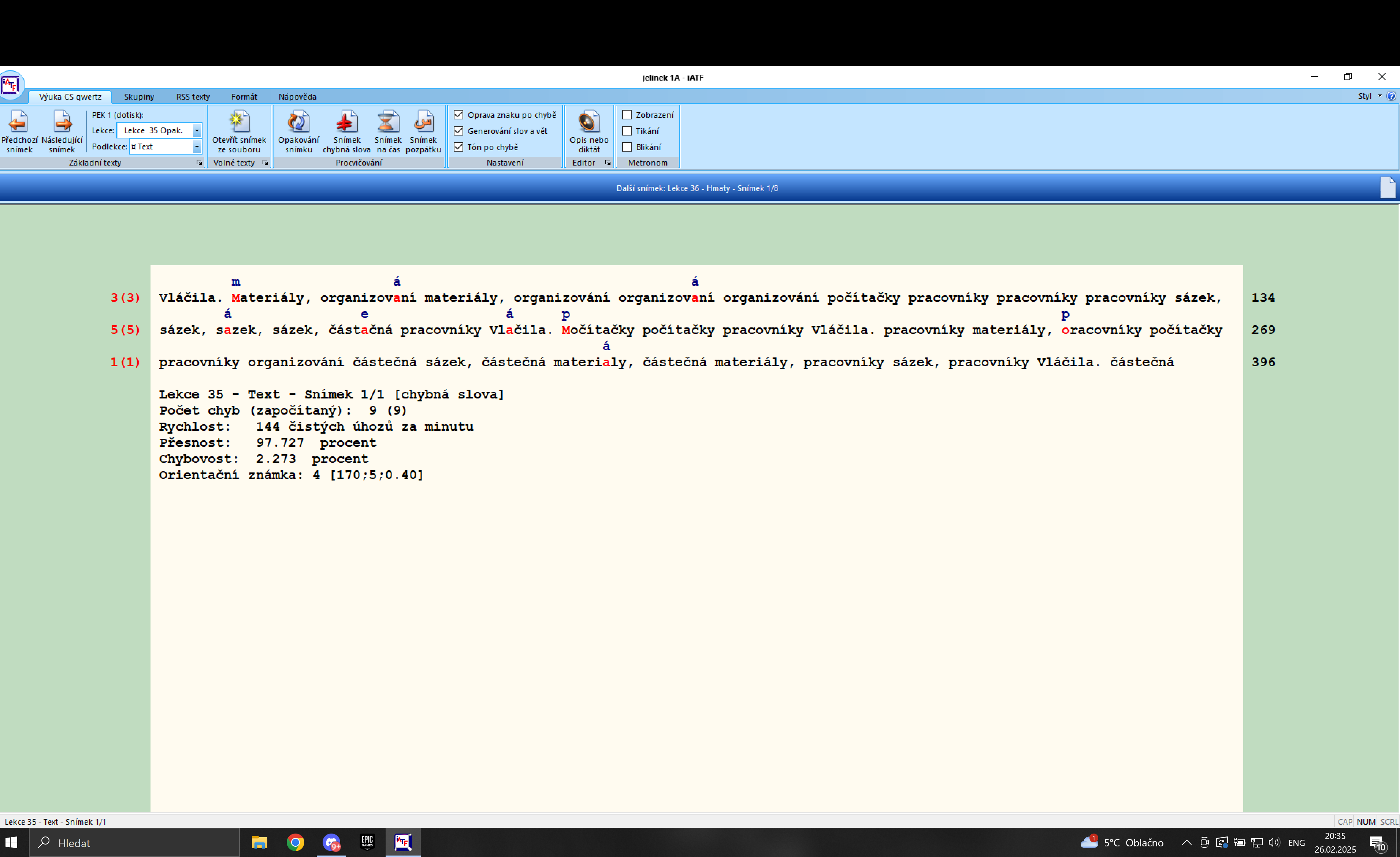Click the Snímek pozpátku icon
Screen dimensions: 1400x857
423,122
